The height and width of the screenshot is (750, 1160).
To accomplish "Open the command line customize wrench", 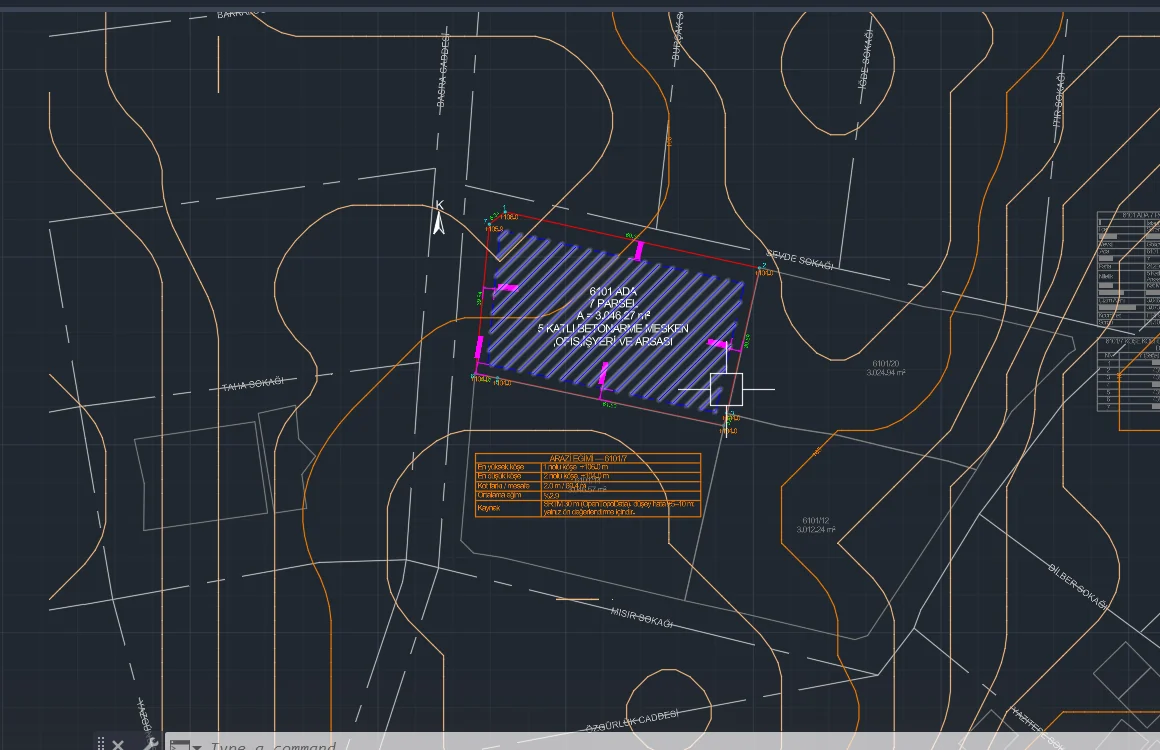I will click(150, 743).
